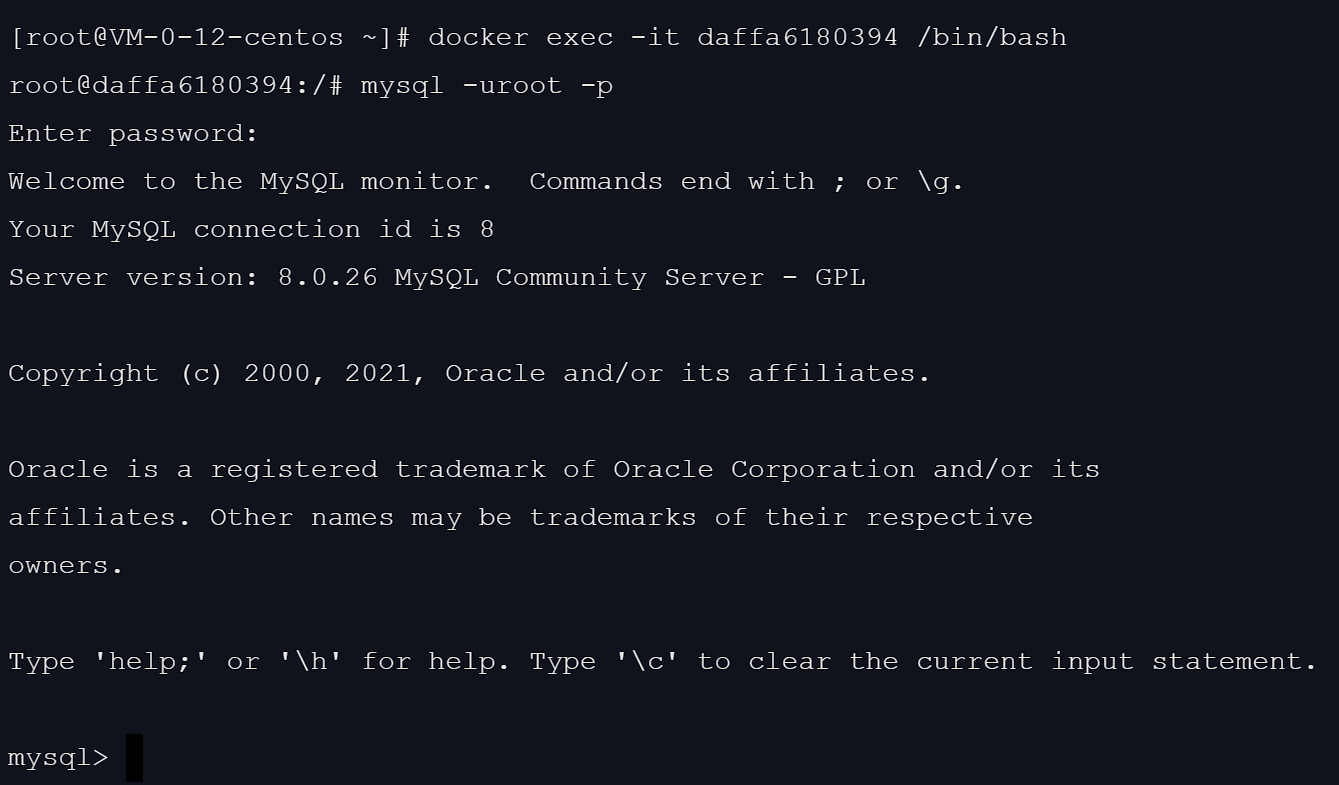Screen dimensions: 1339x785
Task: Click the Enter password: line
Action: [x=133, y=134]
